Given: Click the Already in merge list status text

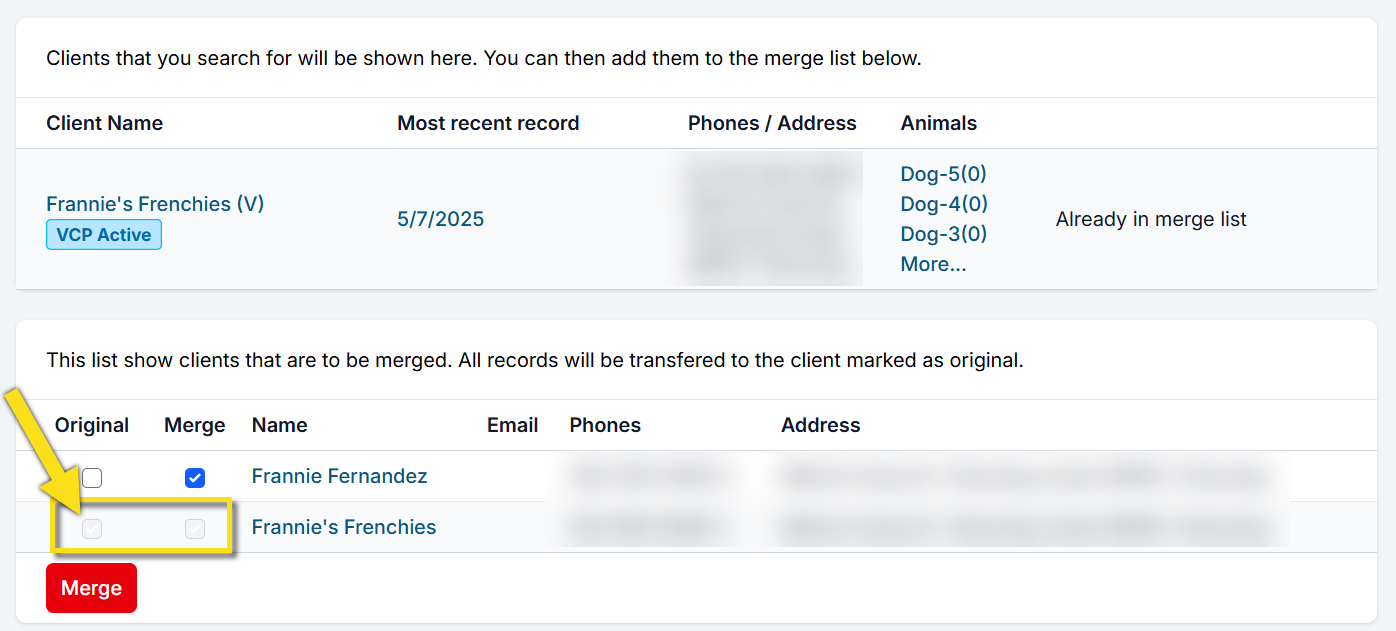Looking at the screenshot, I should pos(1151,219).
